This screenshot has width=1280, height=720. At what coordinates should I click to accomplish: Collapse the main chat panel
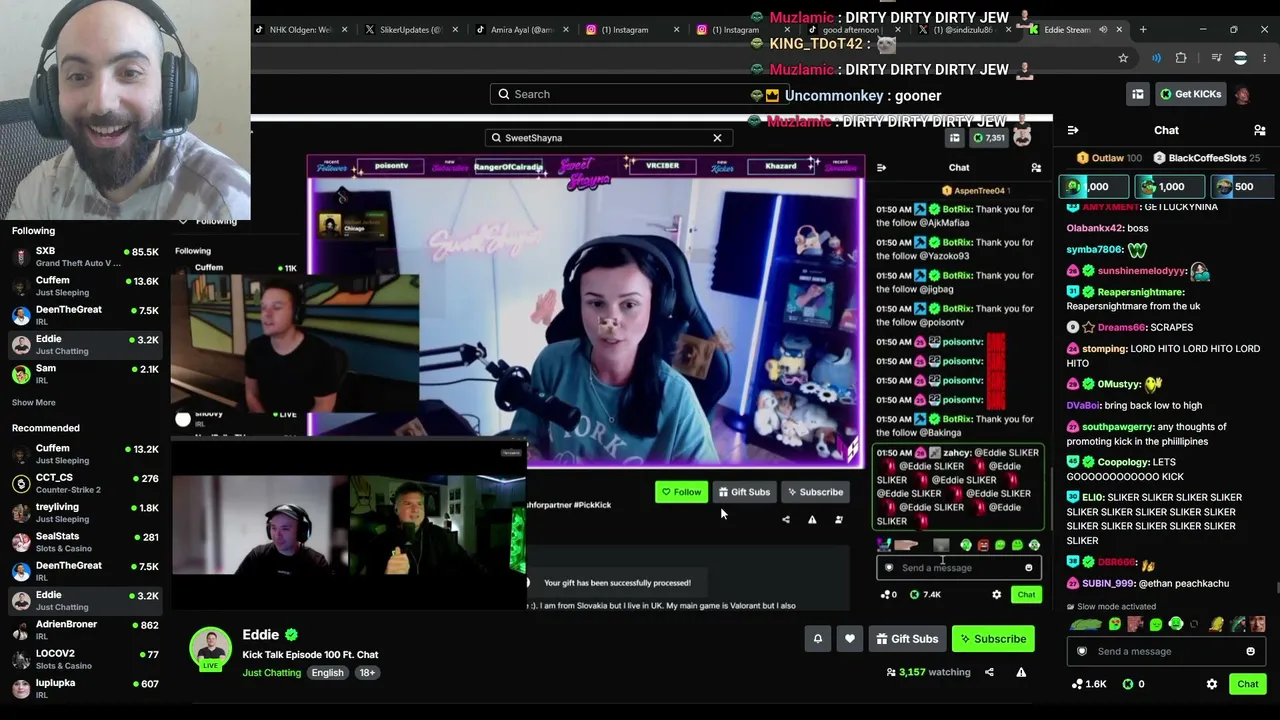pos(1072,130)
